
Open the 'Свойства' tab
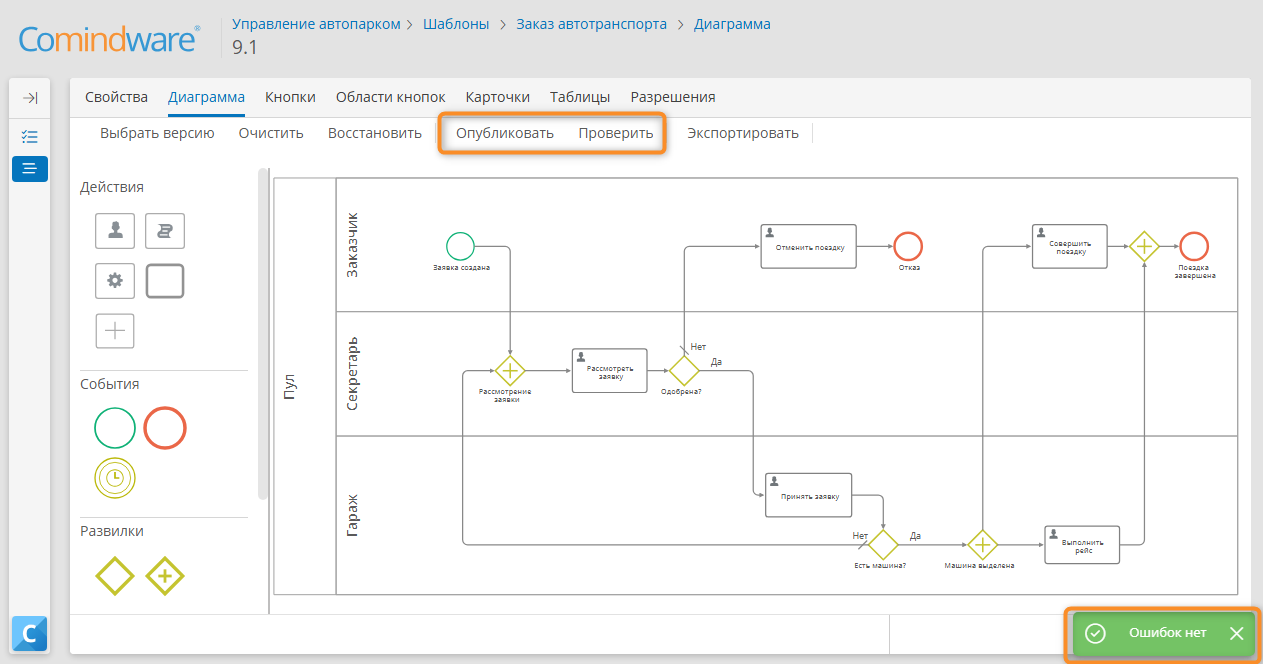coord(116,97)
